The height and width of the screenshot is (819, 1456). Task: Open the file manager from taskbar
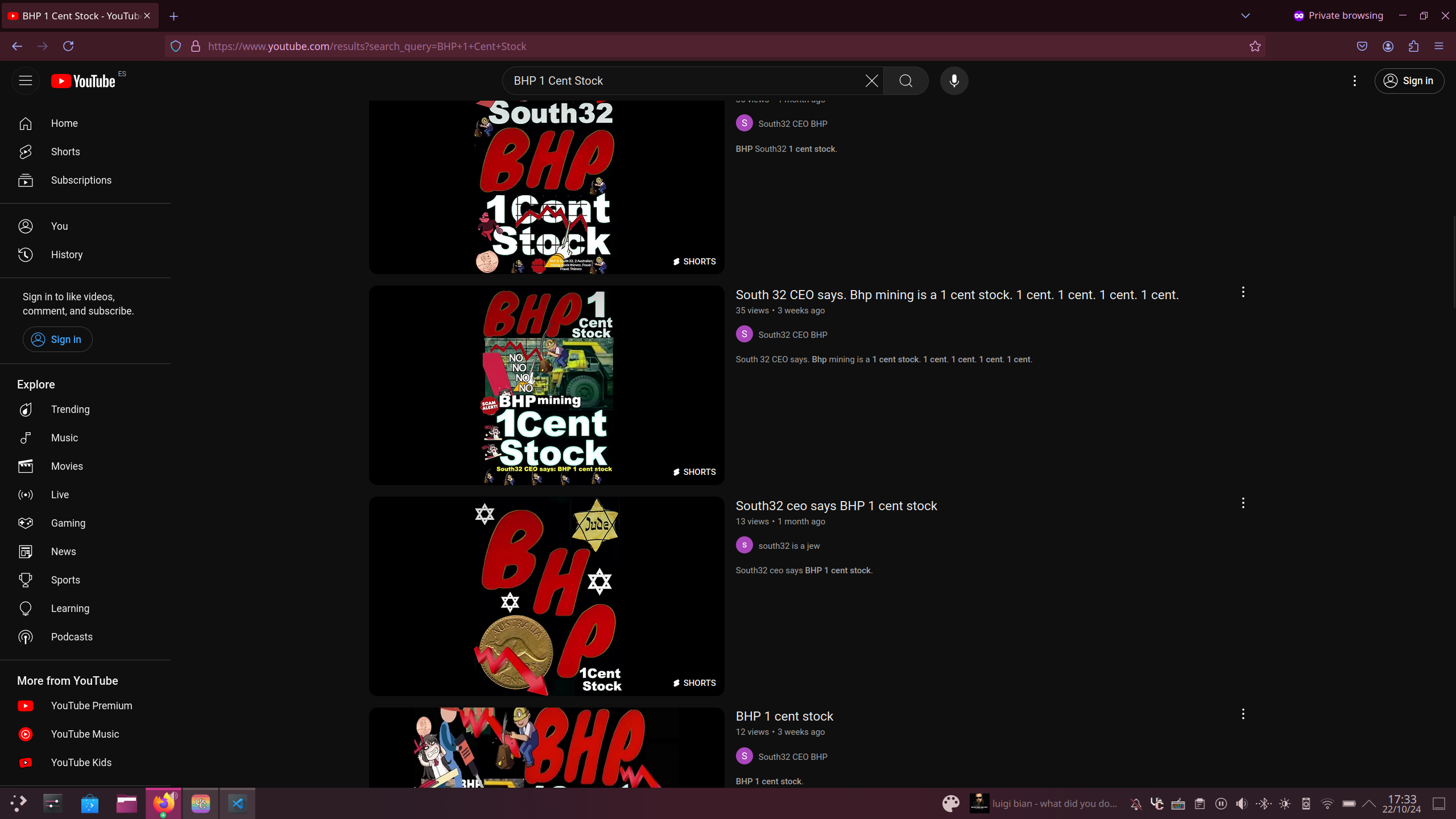[x=126, y=804]
